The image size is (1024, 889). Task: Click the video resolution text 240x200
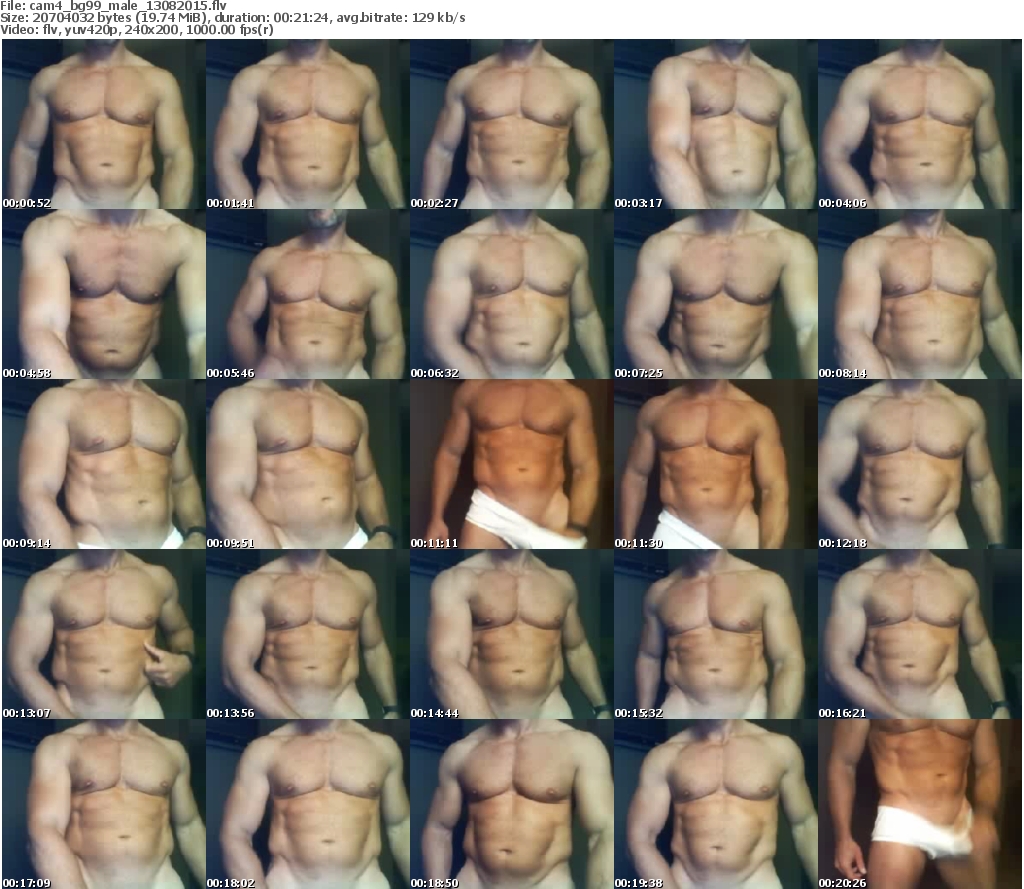(x=153, y=29)
